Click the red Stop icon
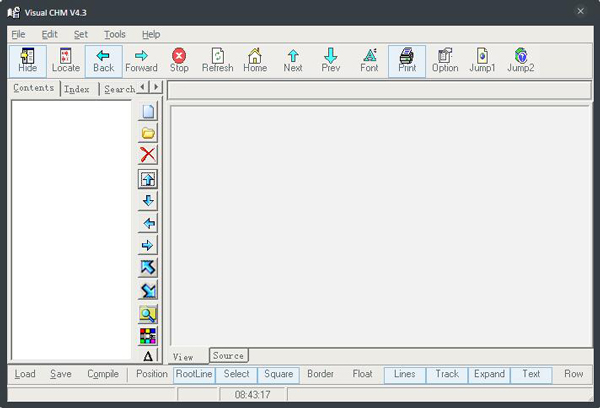The width and height of the screenshot is (600, 408). click(x=179, y=61)
